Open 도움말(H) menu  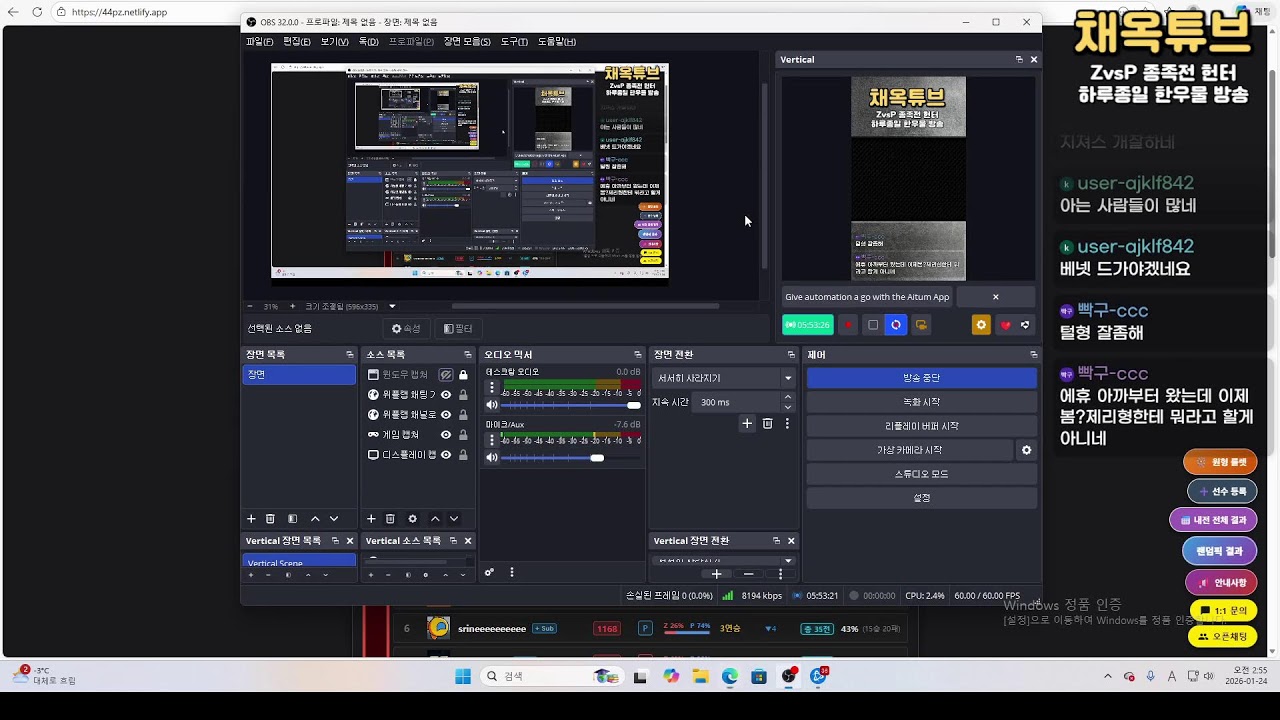click(x=557, y=42)
